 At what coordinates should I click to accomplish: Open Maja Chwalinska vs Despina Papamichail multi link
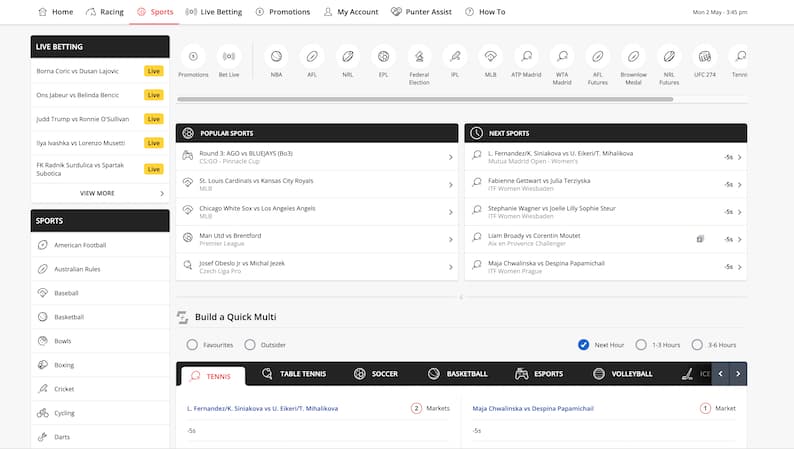click(533, 409)
